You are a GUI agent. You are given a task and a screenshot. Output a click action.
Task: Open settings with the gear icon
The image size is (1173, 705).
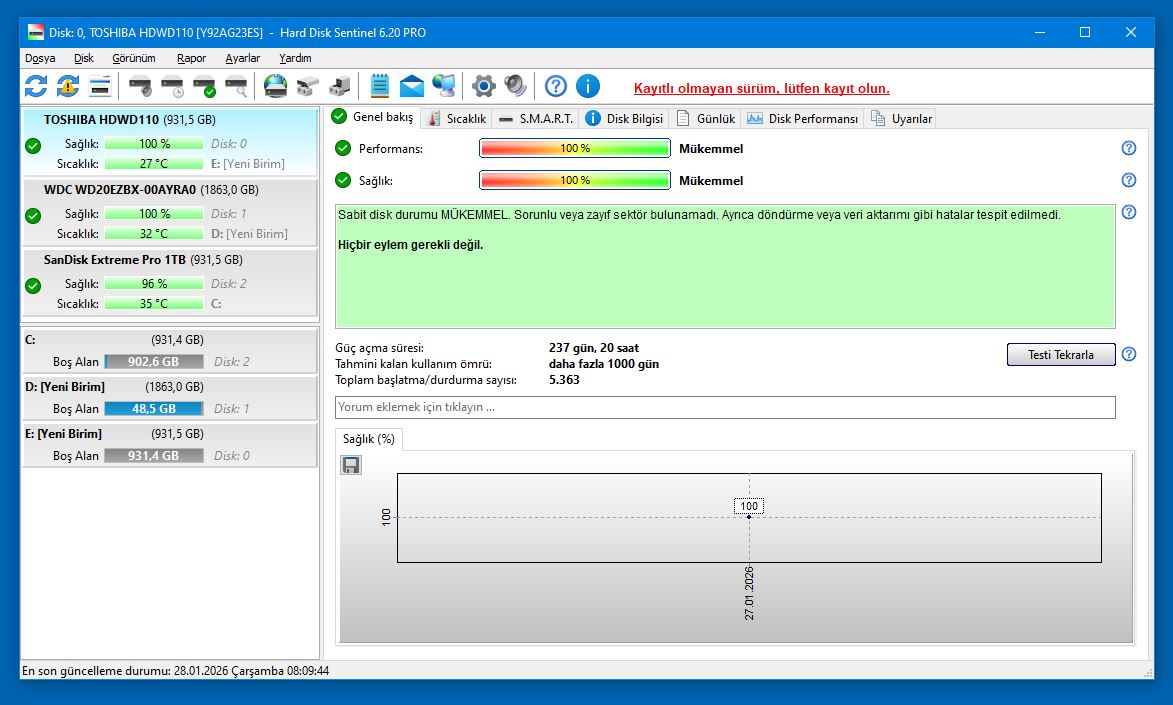click(x=484, y=86)
